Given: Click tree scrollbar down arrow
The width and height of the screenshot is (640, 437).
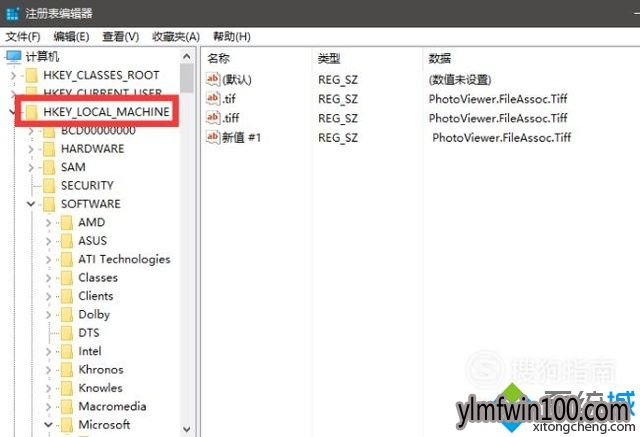Looking at the screenshot, I should click(x=187, y=429).
